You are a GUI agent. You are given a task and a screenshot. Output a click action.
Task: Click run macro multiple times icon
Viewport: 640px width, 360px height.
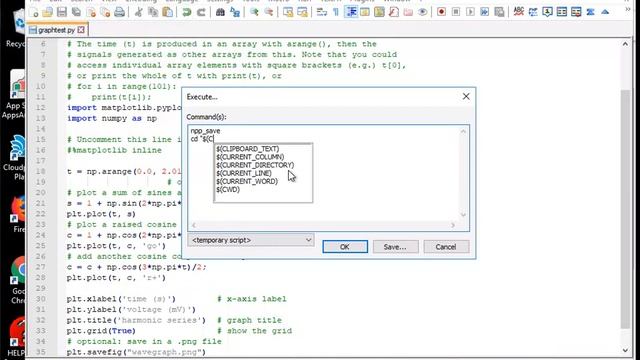click(x=484, y=12)
